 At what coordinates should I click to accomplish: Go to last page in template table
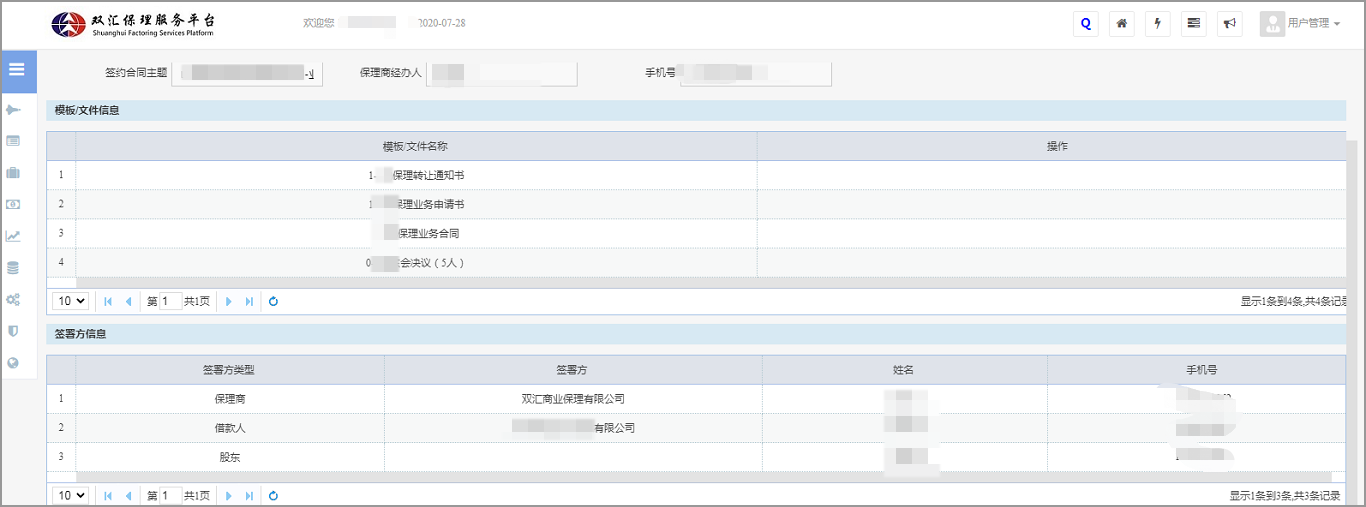(x=250, y=301)
